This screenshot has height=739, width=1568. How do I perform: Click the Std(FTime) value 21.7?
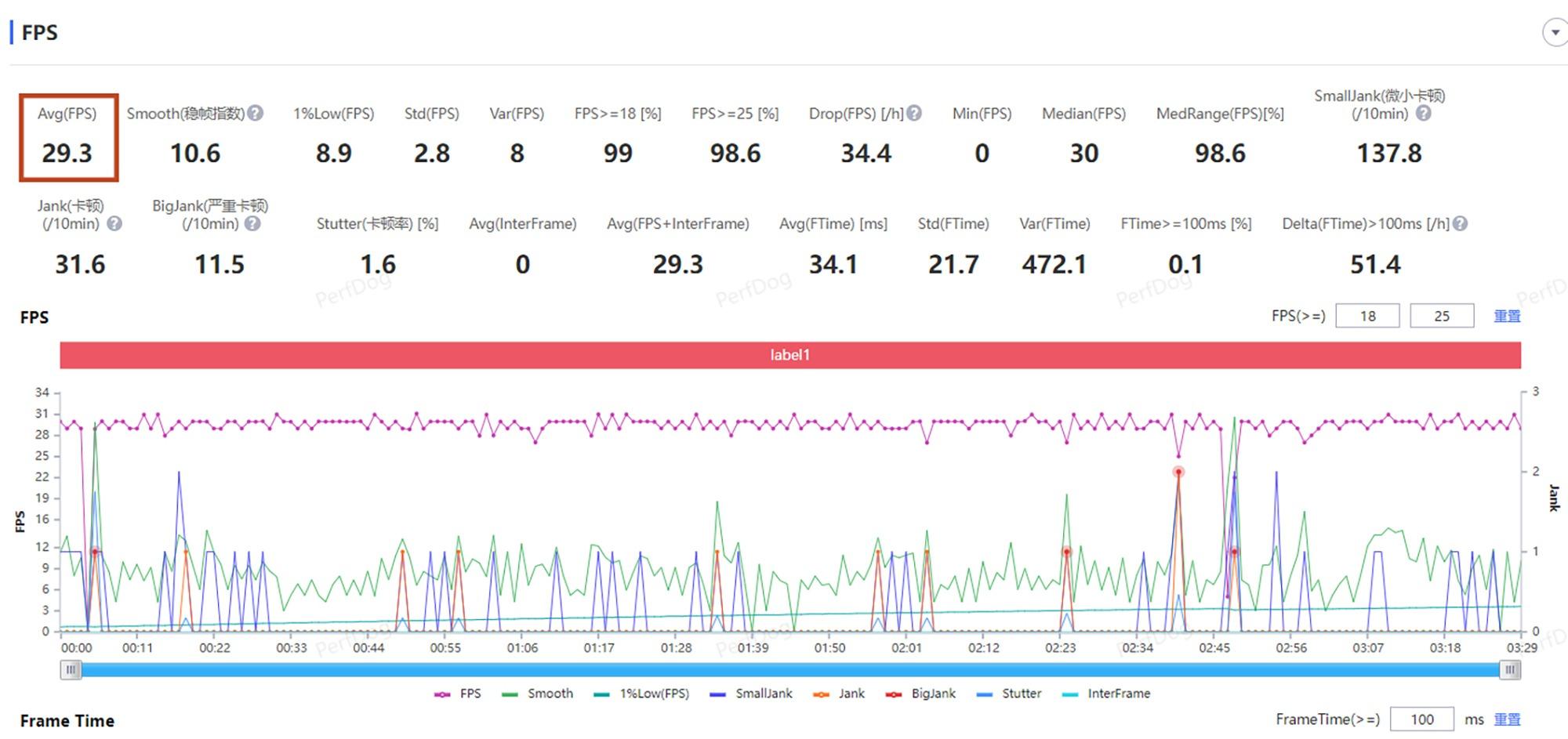pos(953,264)
